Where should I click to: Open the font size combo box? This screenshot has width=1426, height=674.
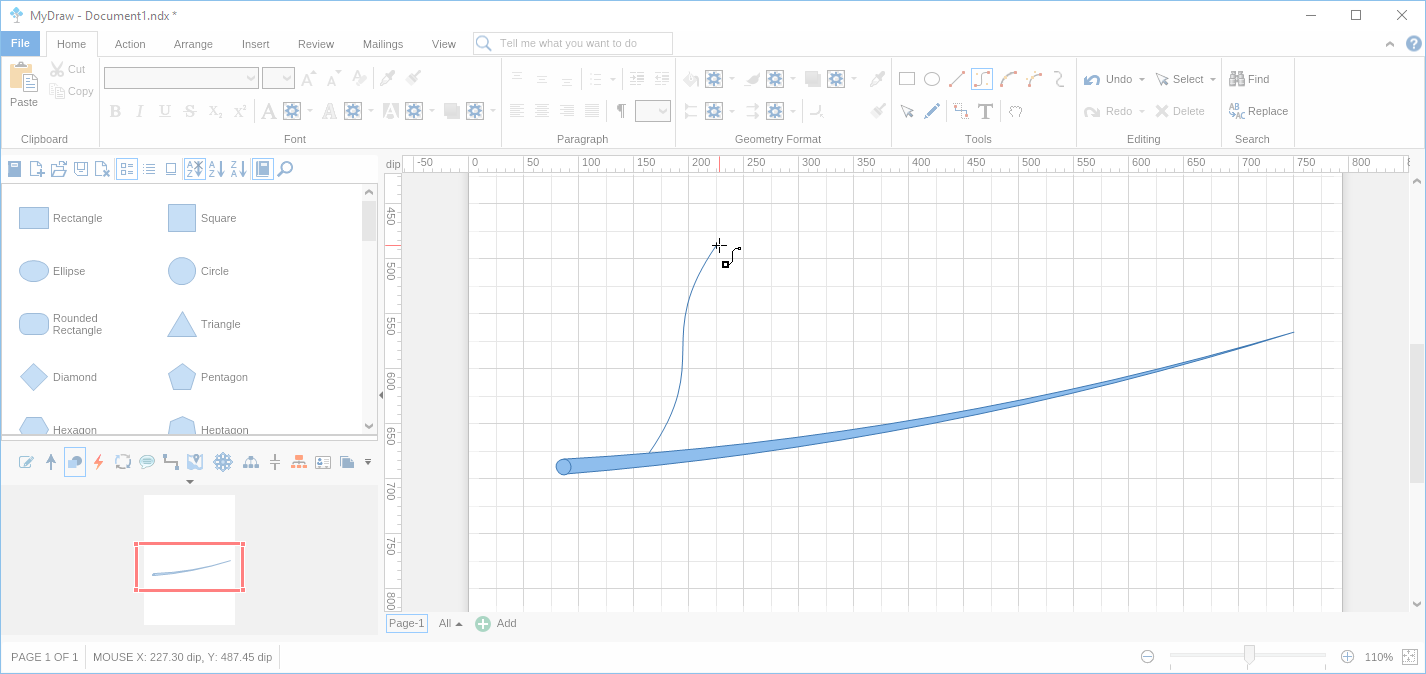[278, 78]
